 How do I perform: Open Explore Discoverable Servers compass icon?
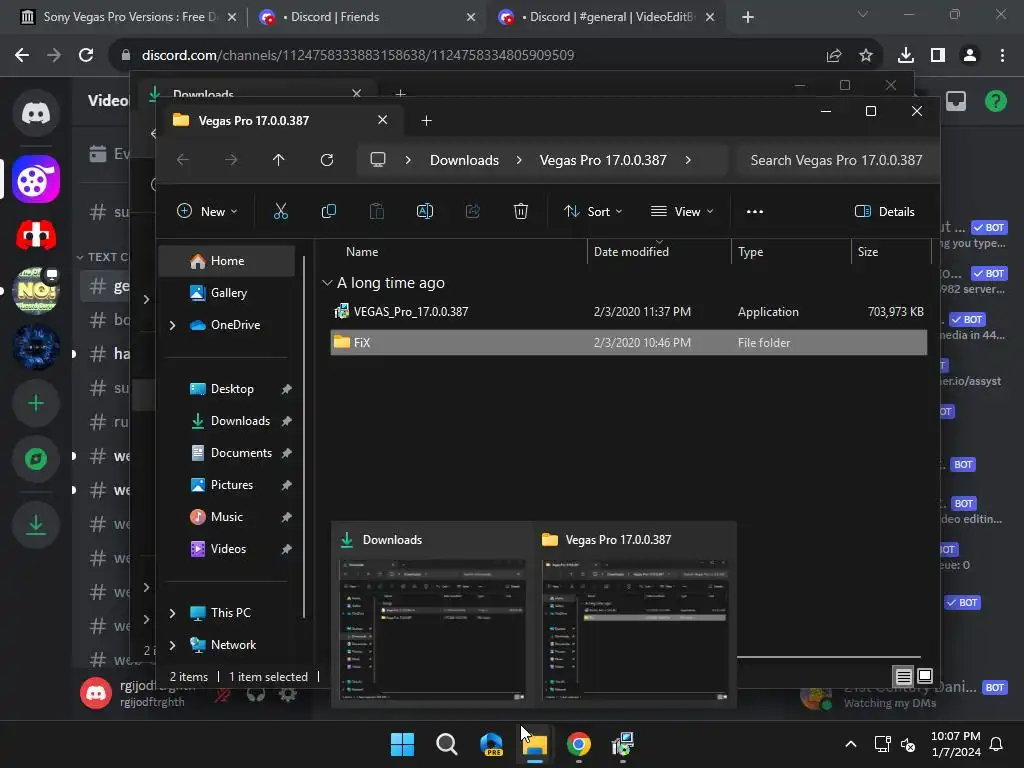pos(36,459)
